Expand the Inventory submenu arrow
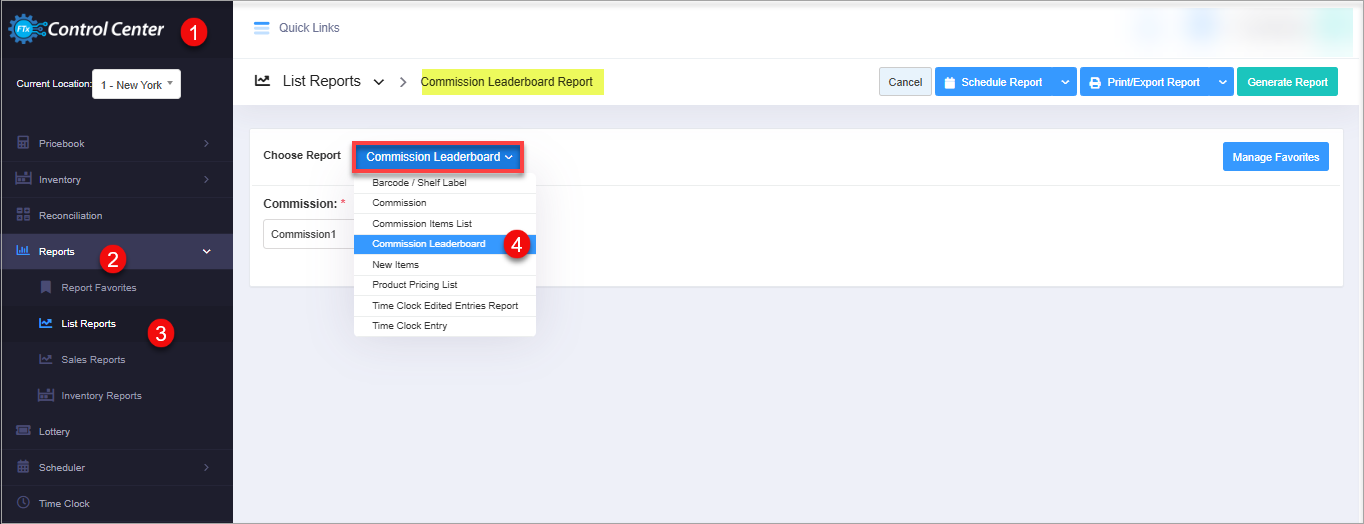The image size is (1364, 524). point(206,179)
